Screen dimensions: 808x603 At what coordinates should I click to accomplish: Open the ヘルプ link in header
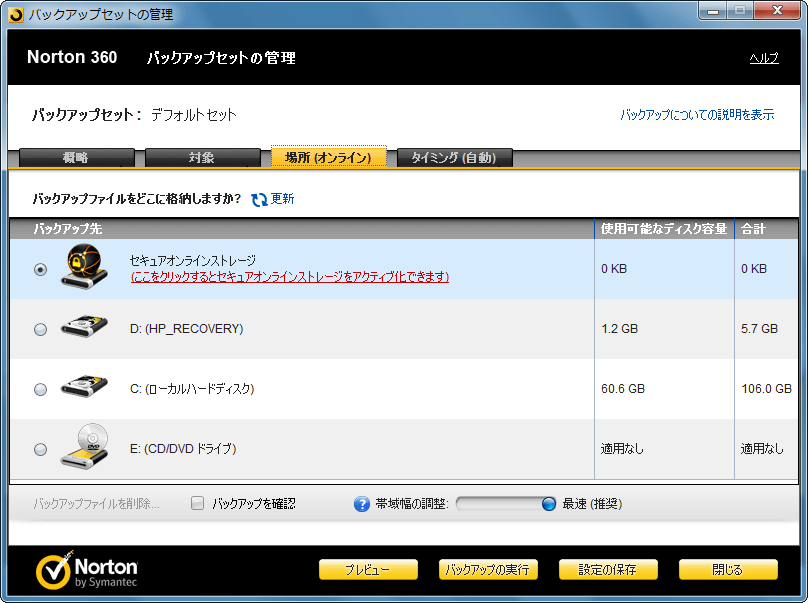point(764,58)
